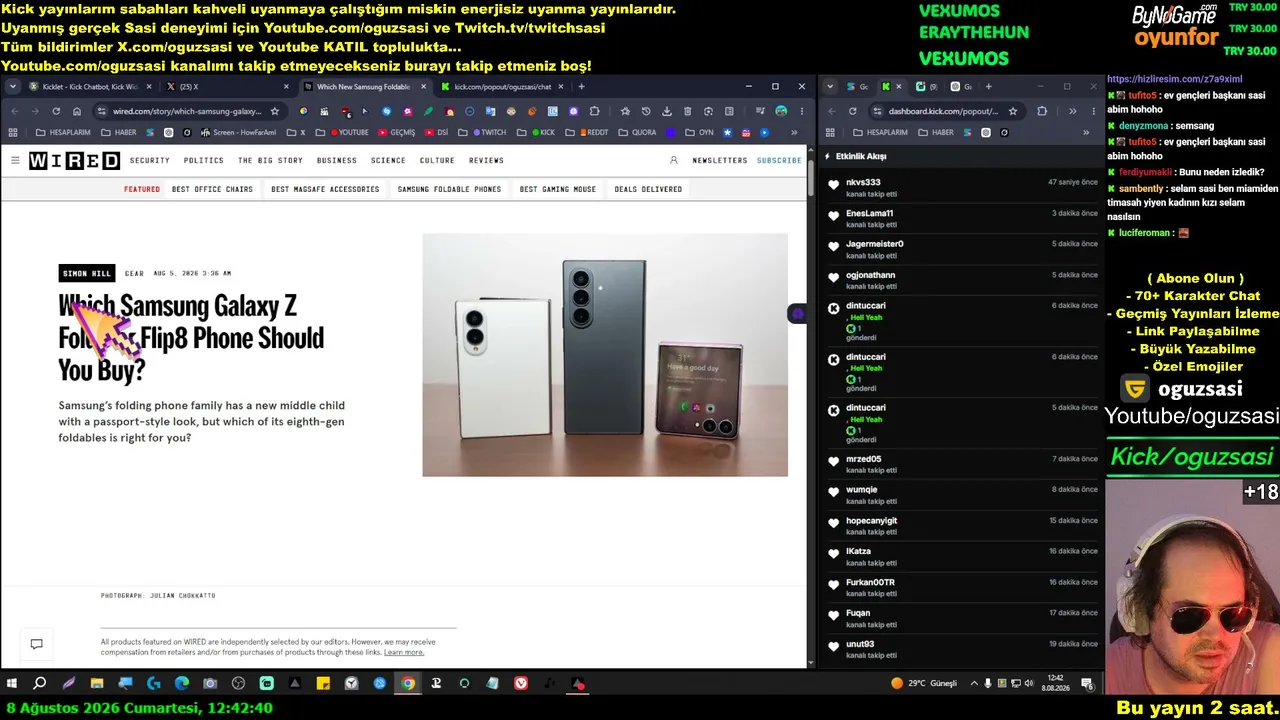The width and height of the screenshot is (1280, 720).
Task: Open the Security section on WIRED
Action: (150, 160)
